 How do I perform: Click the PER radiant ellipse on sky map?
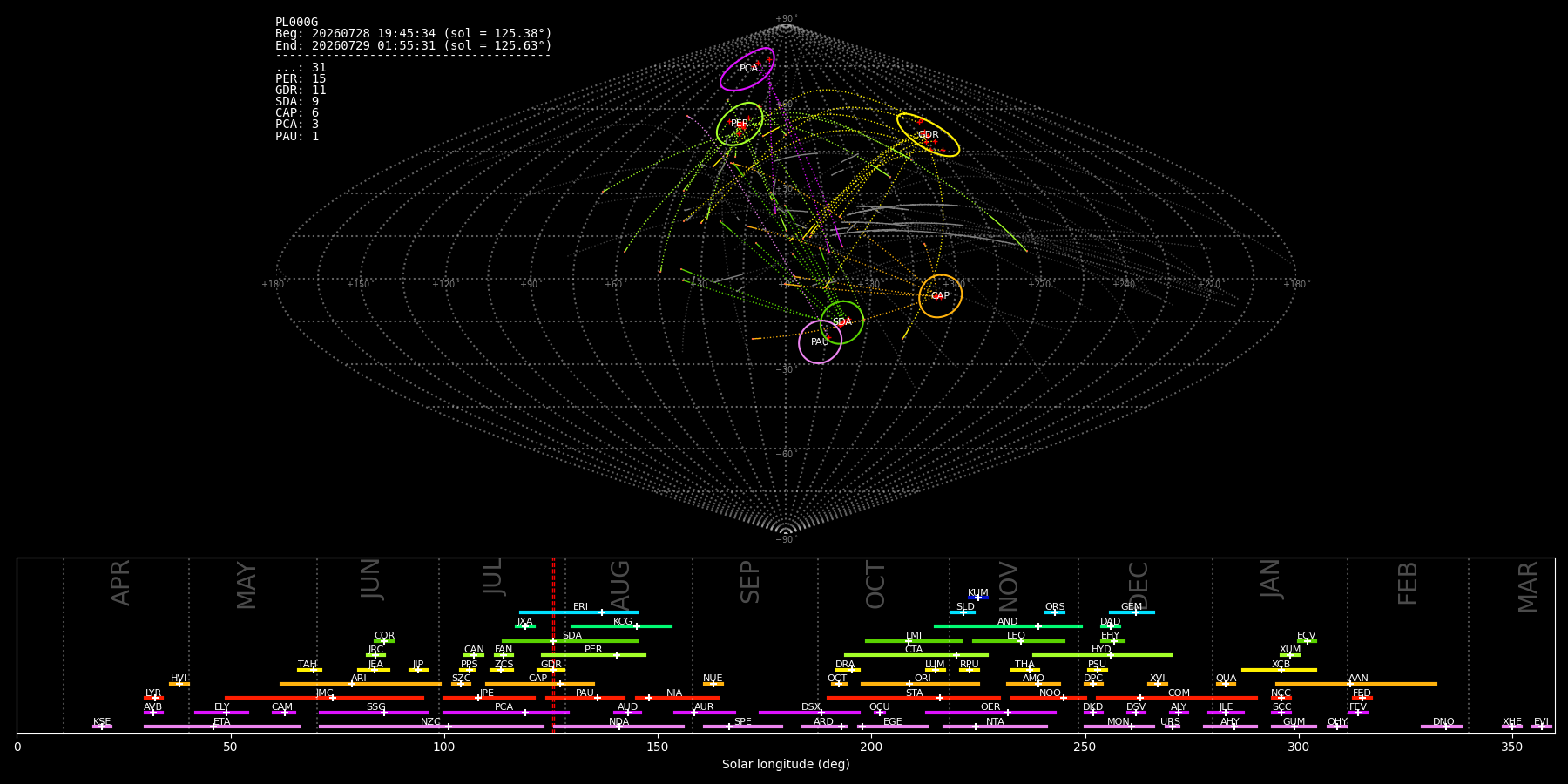(x=740, y=124)
